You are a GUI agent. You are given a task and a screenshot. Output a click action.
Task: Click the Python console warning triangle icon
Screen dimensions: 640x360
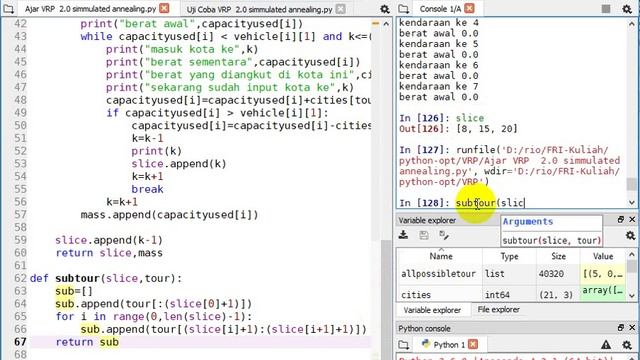(606, 345)
